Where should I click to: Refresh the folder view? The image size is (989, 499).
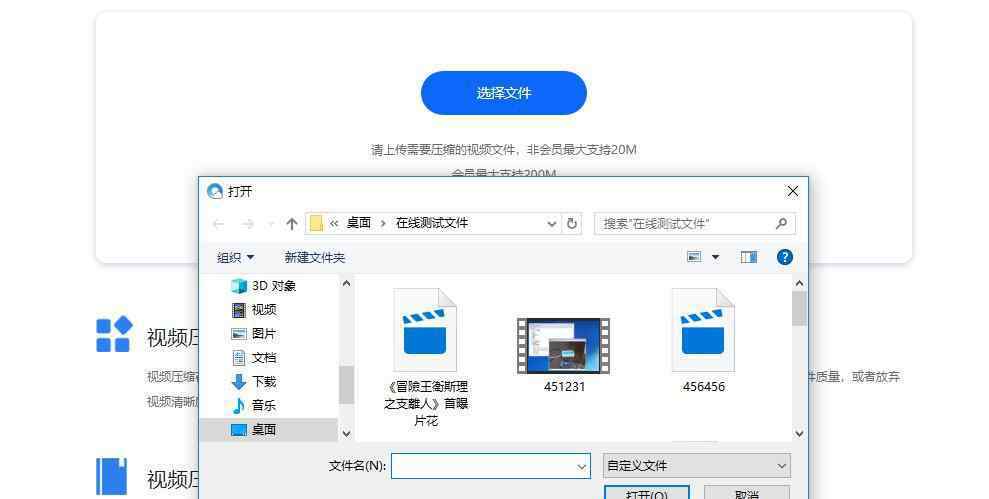[x=571, y=223]
